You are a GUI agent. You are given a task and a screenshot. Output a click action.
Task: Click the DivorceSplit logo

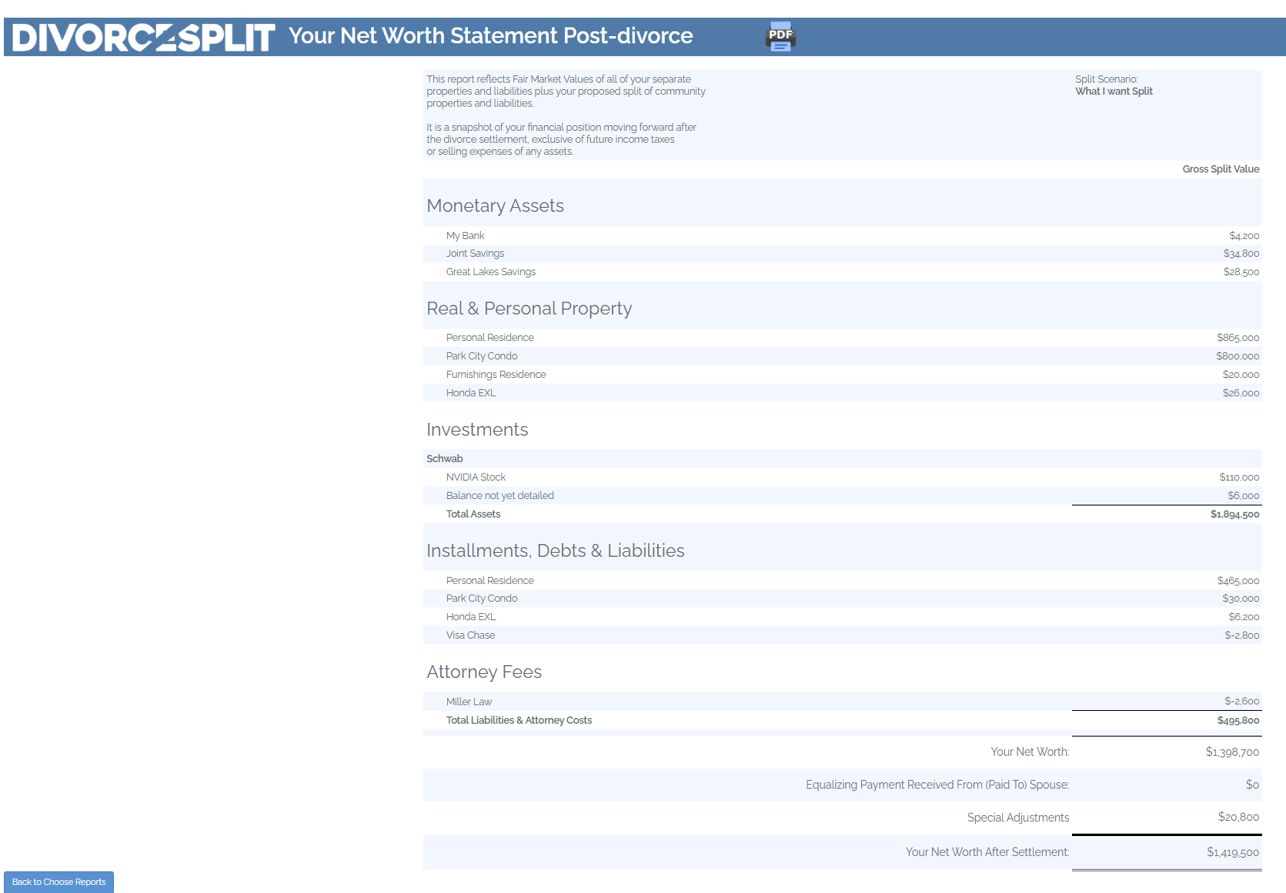point(143,37)
